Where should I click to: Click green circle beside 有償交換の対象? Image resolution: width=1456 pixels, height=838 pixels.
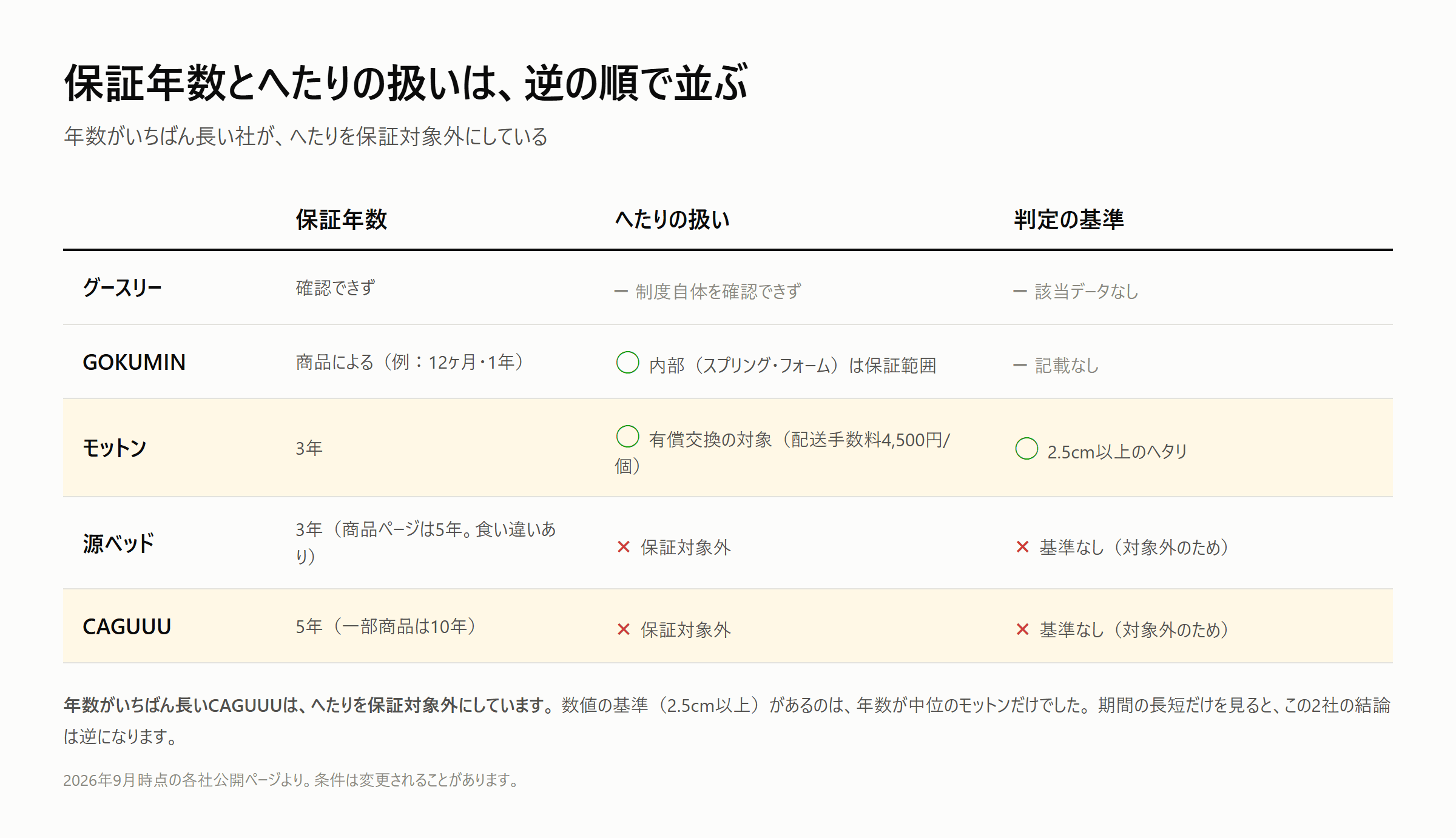point(627,436)
